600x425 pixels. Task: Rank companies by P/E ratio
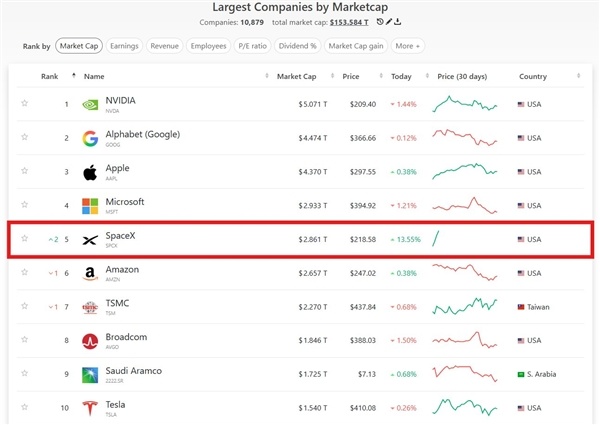tap(253, 46)
